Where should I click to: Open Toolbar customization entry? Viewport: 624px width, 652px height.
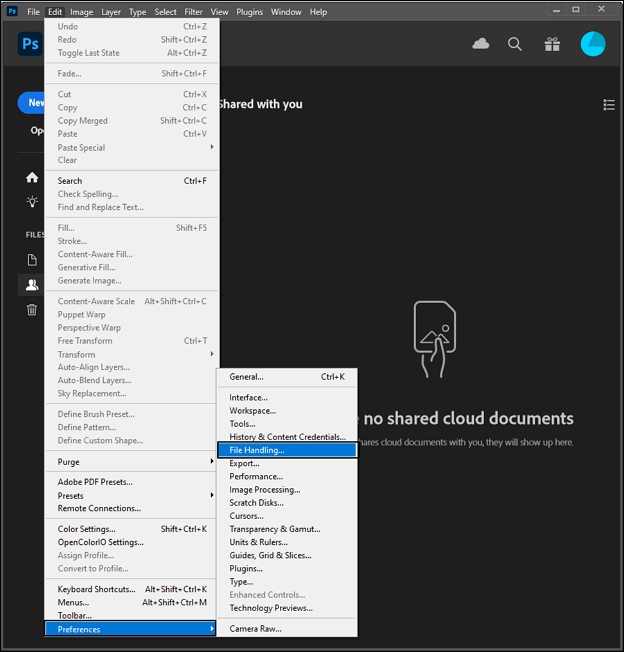tap(131, 615)
